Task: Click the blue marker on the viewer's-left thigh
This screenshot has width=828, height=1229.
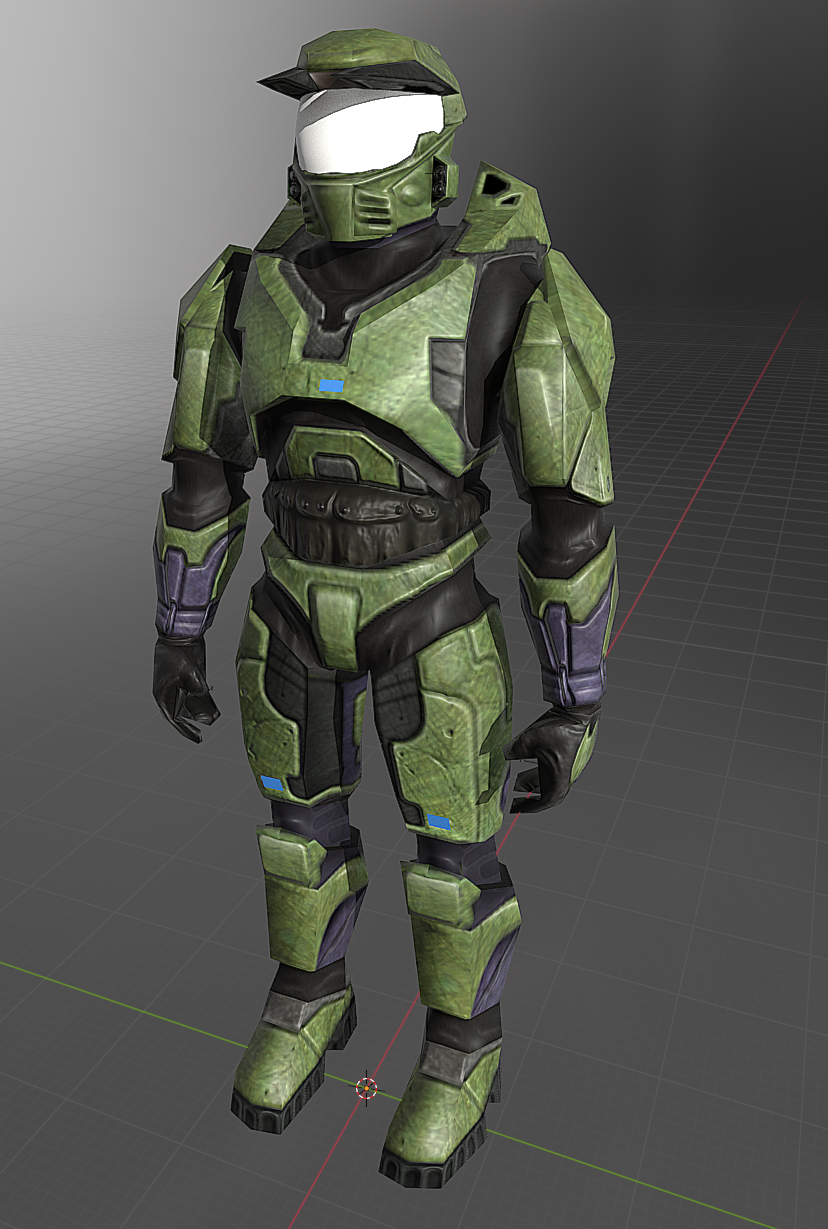Action: [x=272, y=782]
